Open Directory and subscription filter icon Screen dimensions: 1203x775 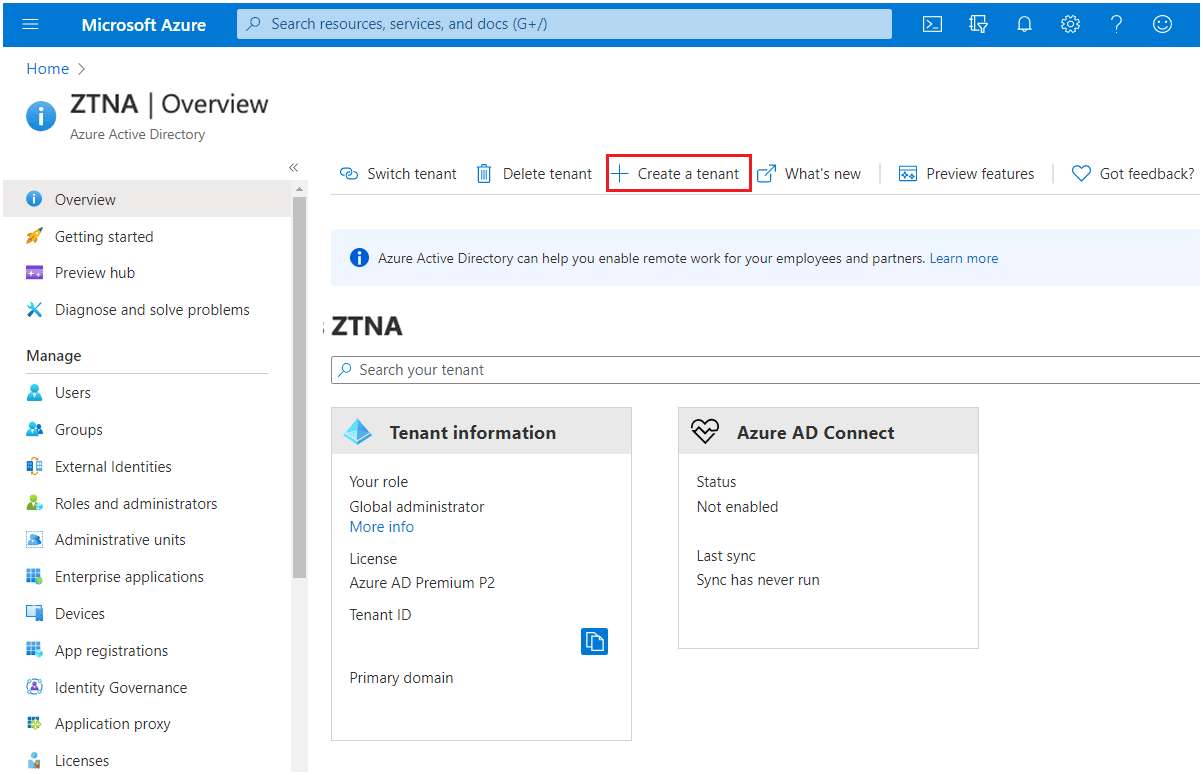pos(979,24)
